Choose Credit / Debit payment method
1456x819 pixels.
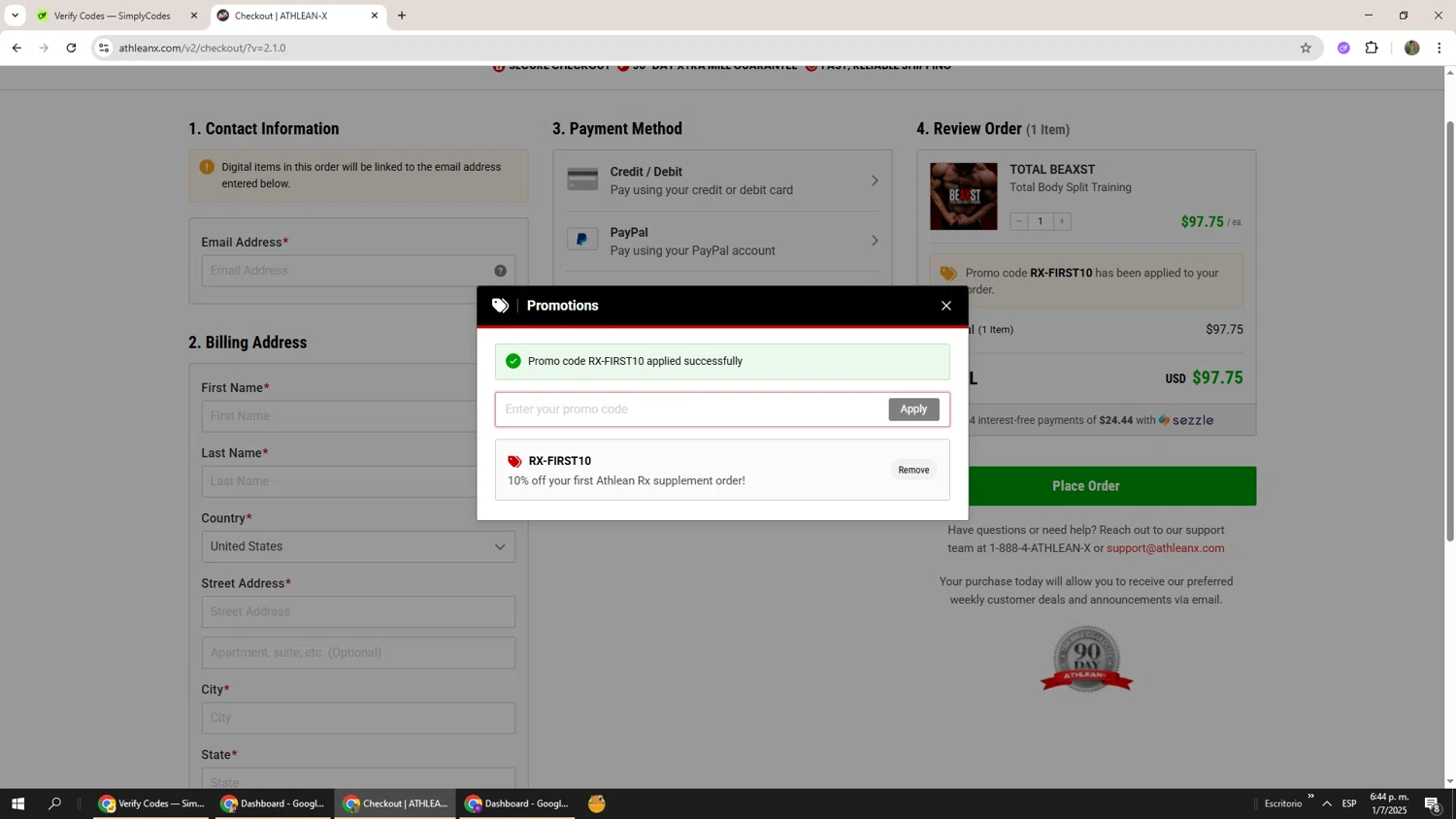tap(722, 180)
